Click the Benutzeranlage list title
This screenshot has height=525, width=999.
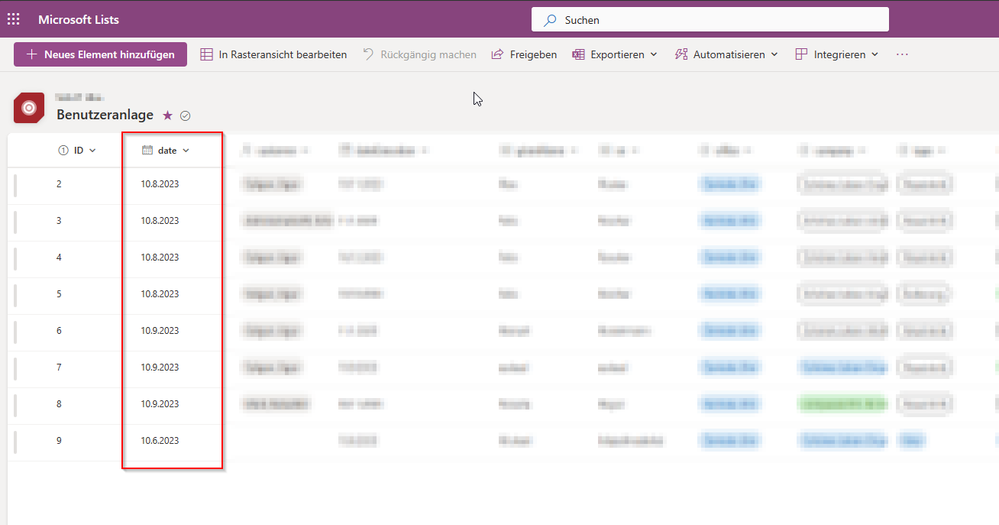[105, 115]
